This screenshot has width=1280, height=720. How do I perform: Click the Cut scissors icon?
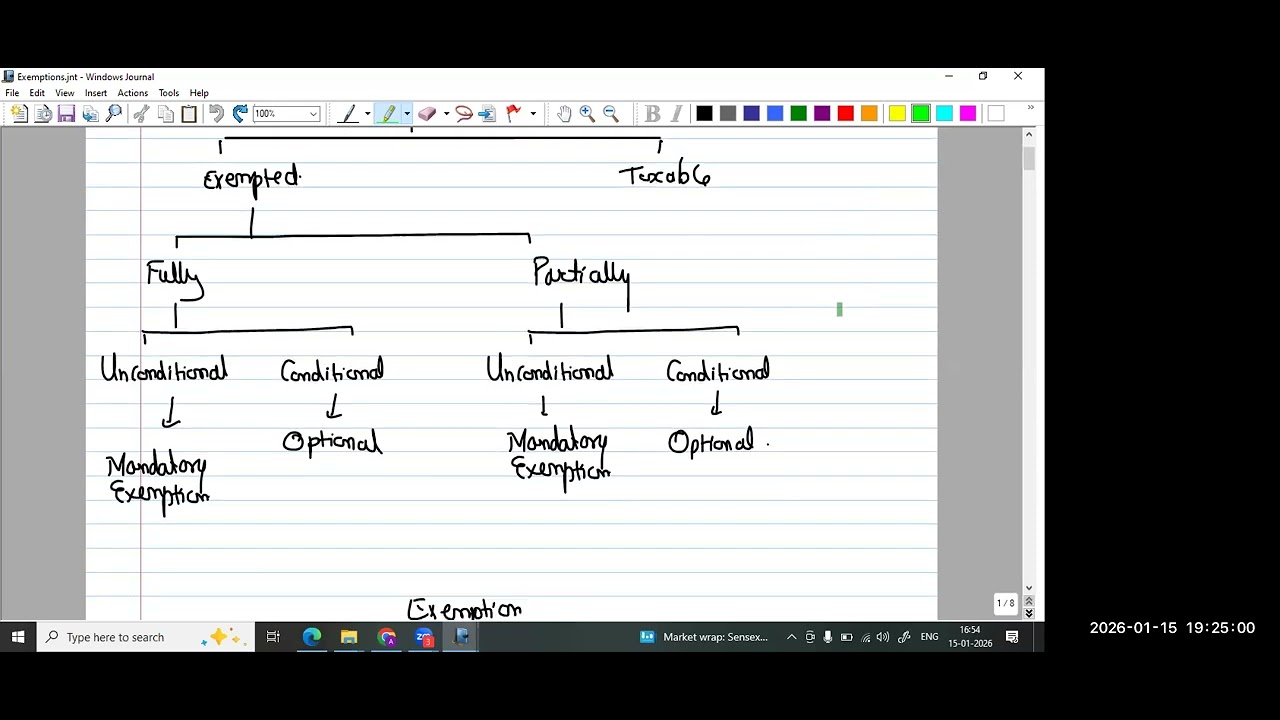tap(141, 114)
